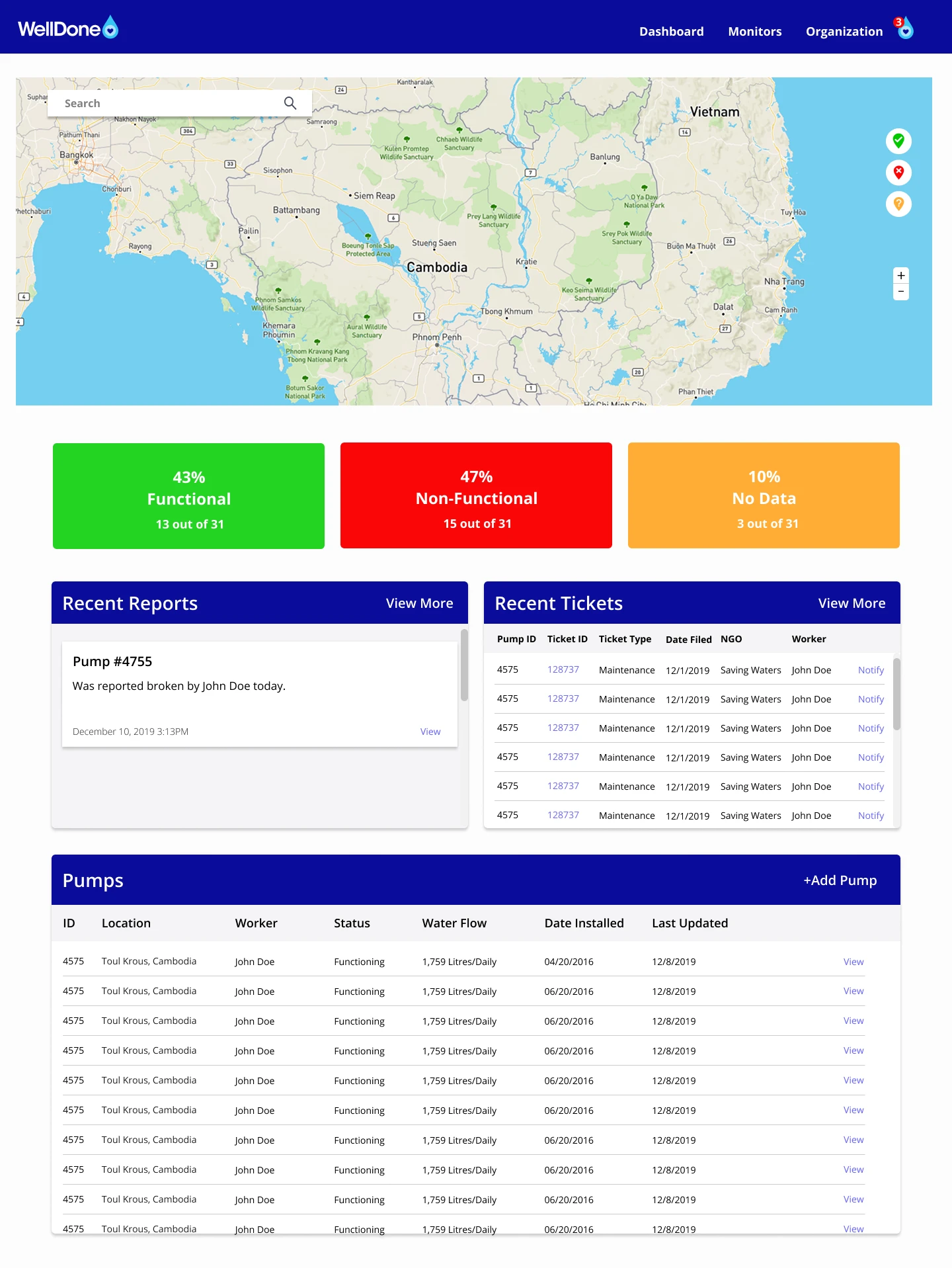This screenshot has width=952, height=1268.
Task: Select the 47% Non-Functional card
Action: [x=476, y=495]
